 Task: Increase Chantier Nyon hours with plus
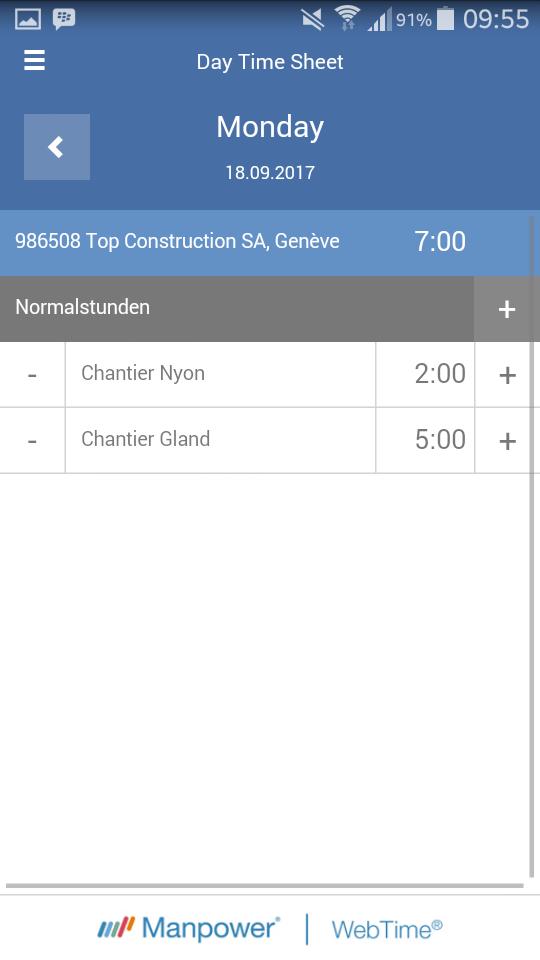coord(507,375)
